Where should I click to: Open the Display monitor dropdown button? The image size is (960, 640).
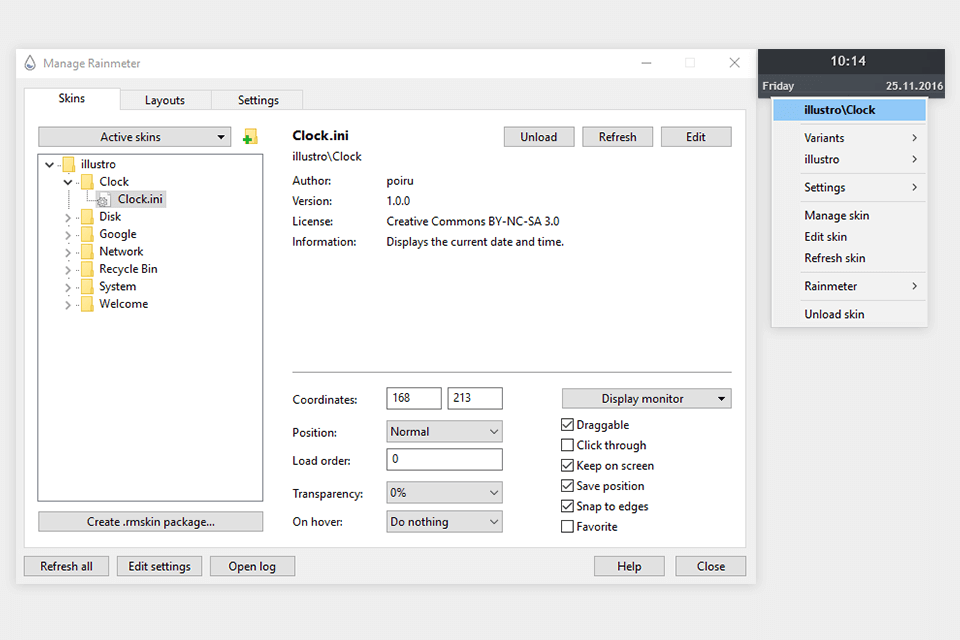point(646,399)
